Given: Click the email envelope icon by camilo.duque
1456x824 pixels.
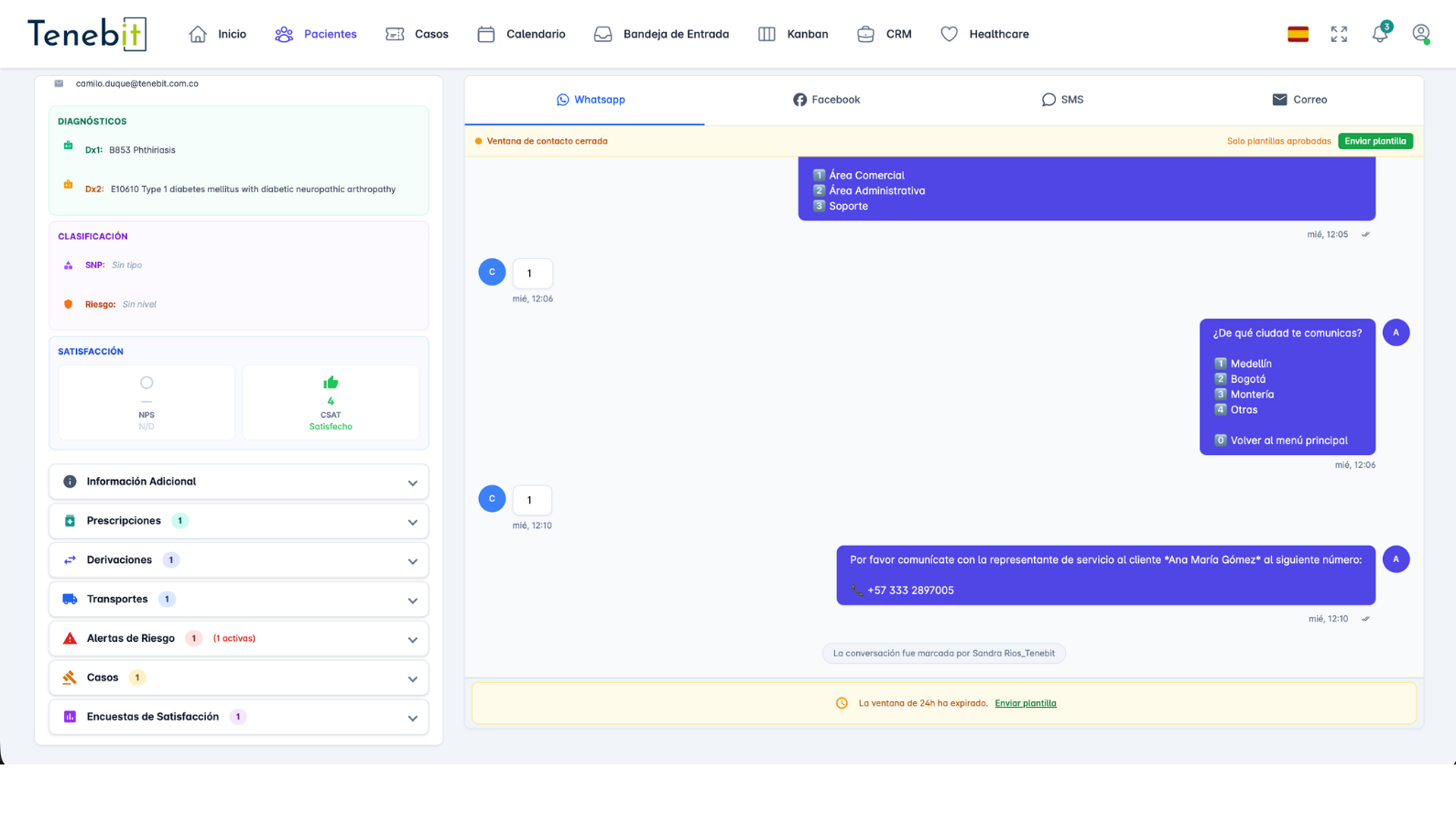Looking at the screenshot, I should click(59, 83).
